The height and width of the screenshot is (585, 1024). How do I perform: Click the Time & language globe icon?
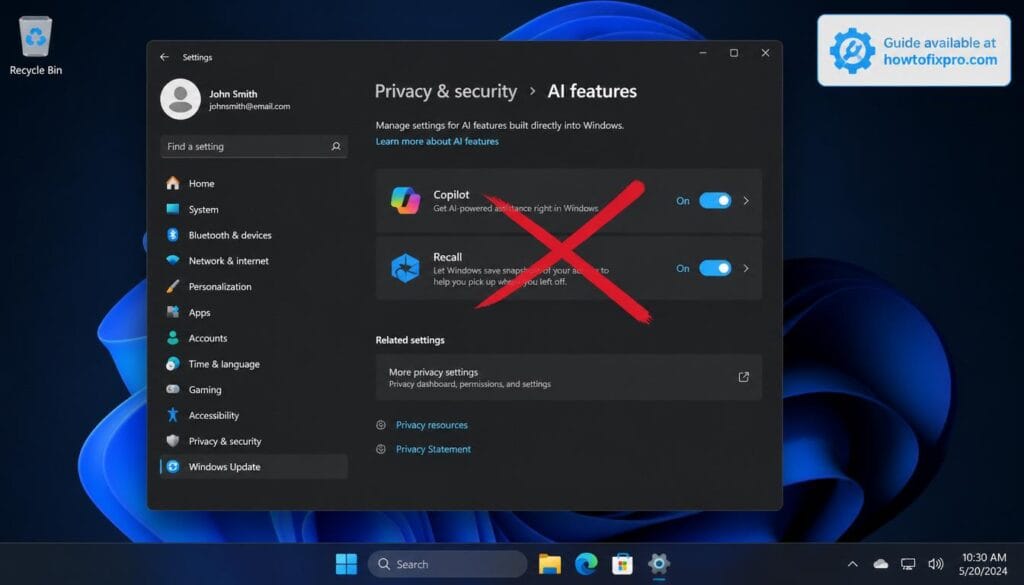pos(172,364)
